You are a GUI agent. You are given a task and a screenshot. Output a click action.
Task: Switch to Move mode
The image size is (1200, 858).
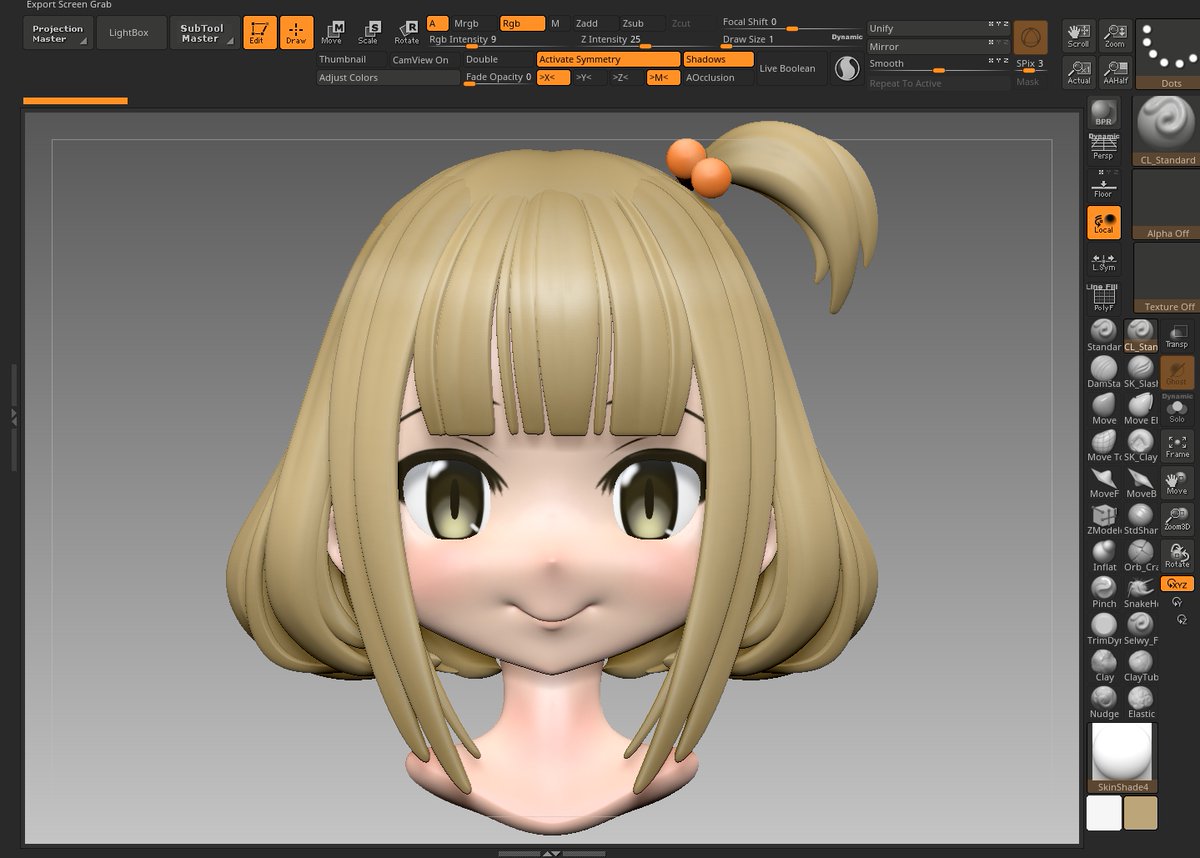[332, 32]
